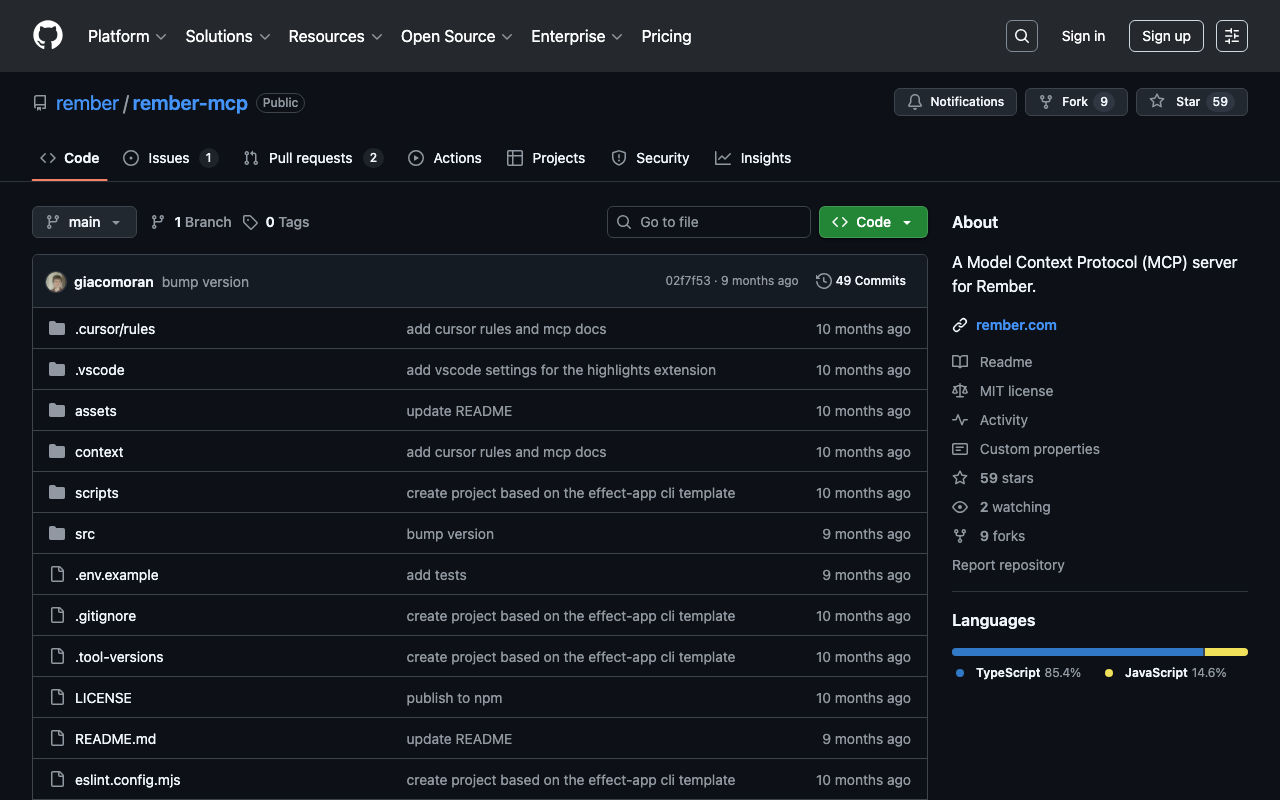Fork the repository
1280x800 pixels.
point(1075,102)
